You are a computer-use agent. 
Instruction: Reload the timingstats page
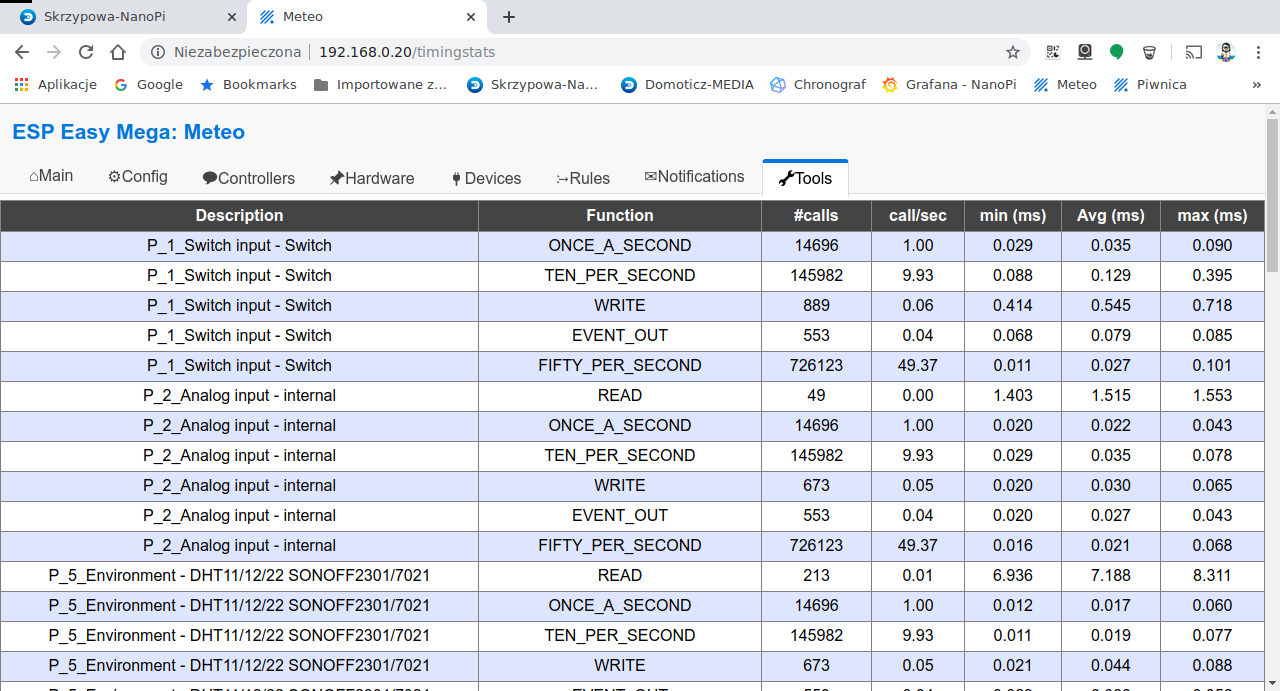click(86, 52)
